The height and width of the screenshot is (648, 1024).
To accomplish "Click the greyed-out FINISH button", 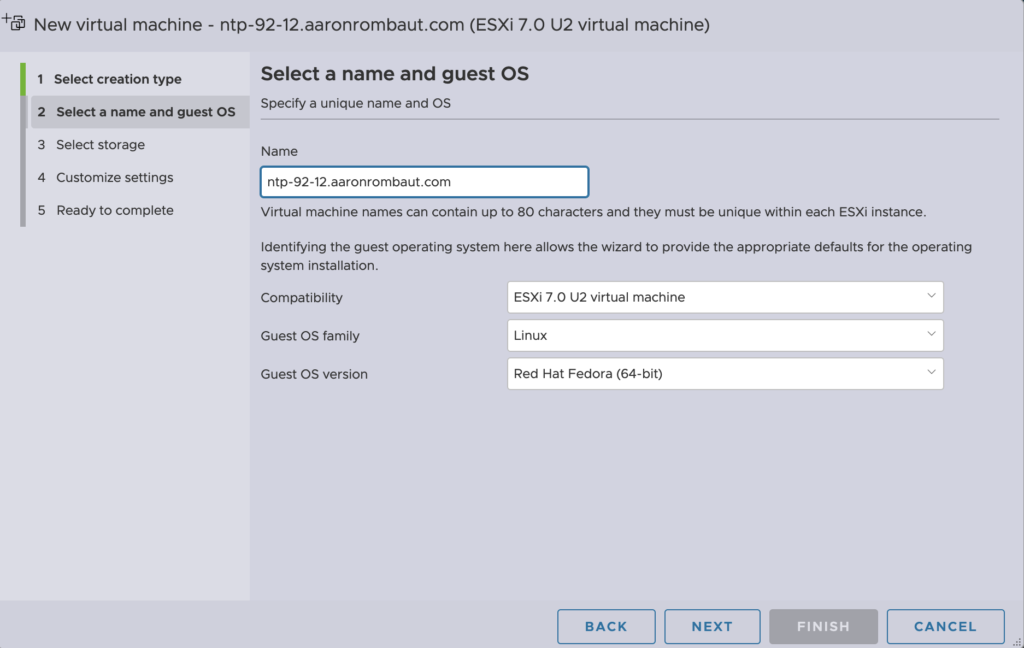I will tap(823, 626).
